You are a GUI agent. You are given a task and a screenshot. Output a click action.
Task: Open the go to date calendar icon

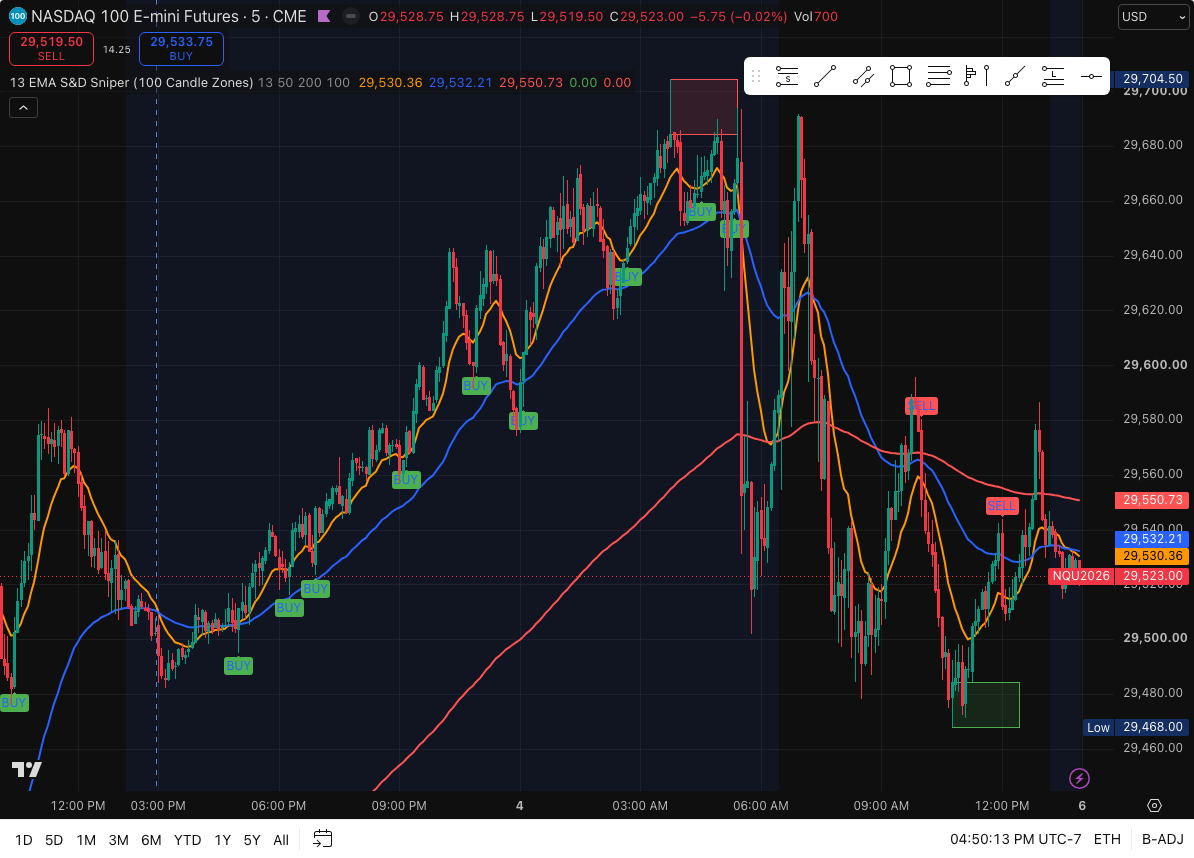[x=323, y=839]
